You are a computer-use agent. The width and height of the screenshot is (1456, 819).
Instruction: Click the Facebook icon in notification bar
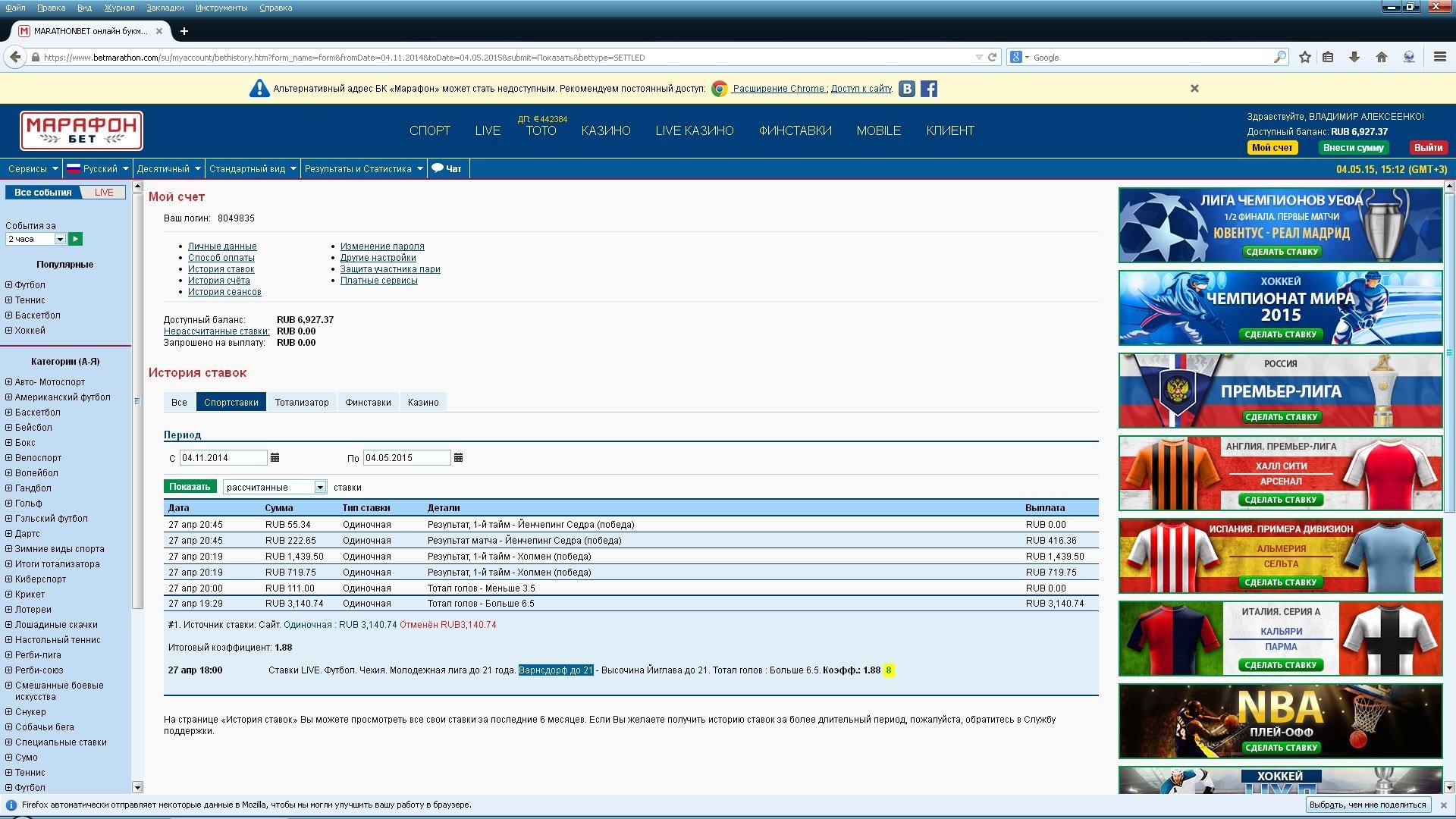pyautogui.click(x=929, y=89)
